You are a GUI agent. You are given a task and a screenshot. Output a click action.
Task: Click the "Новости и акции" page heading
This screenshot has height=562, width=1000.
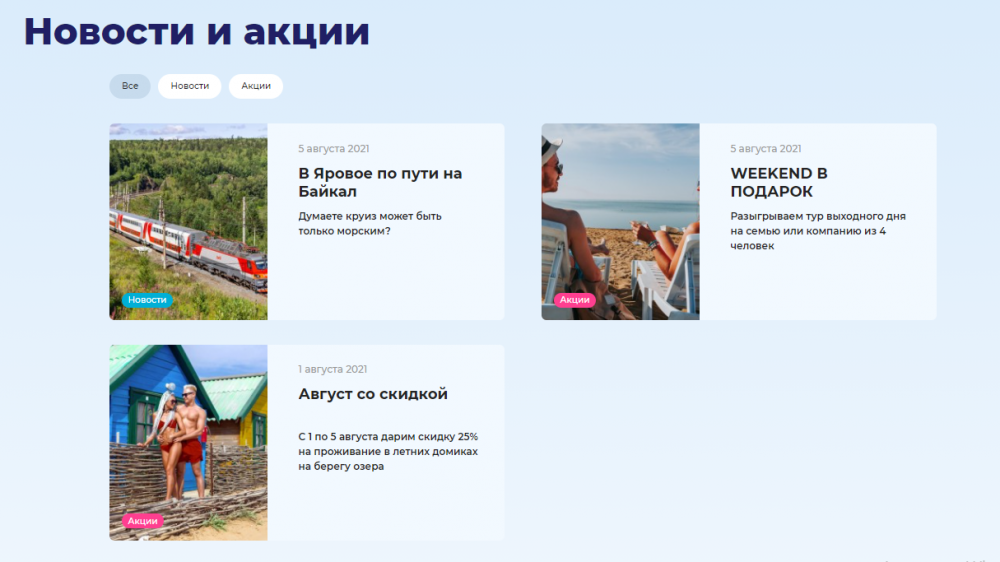point(197,32)
